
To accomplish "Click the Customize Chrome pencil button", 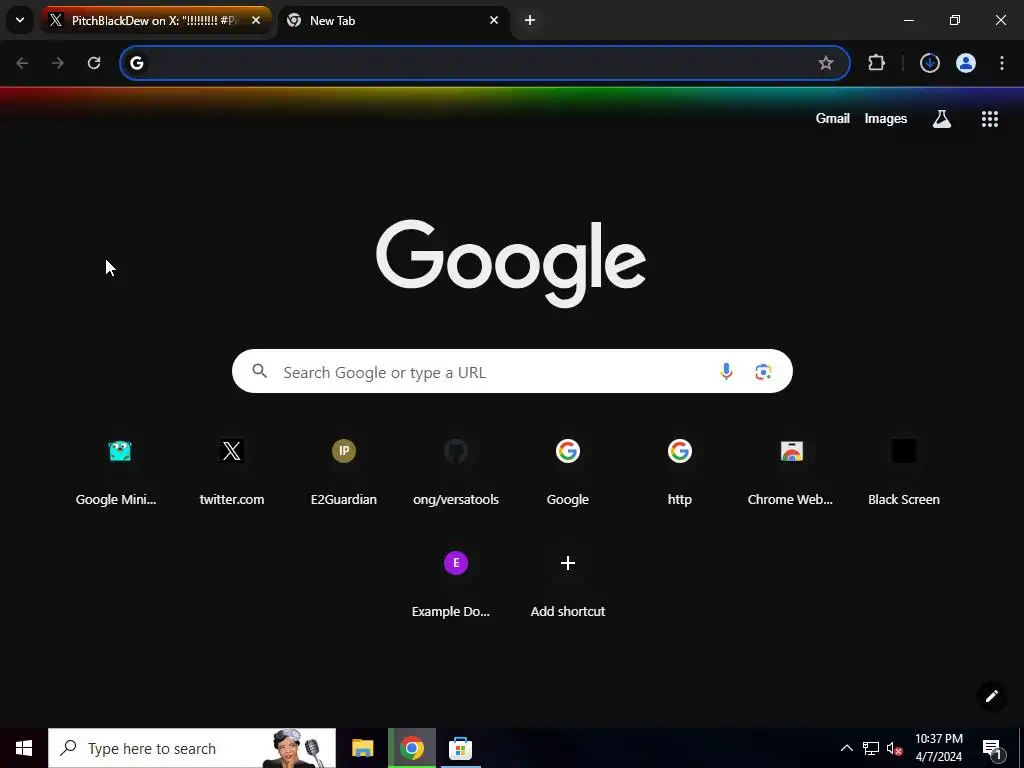I will [x=991, y=696].
